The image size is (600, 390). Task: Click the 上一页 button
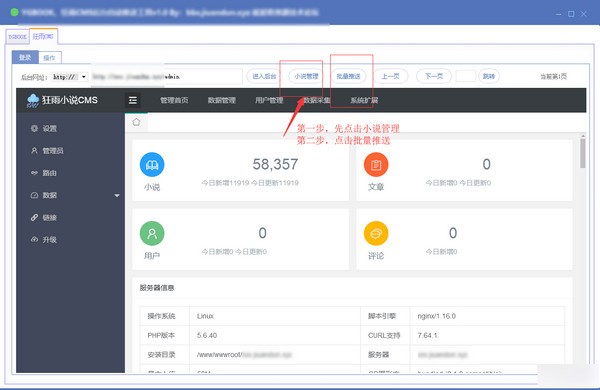point(391,76)
